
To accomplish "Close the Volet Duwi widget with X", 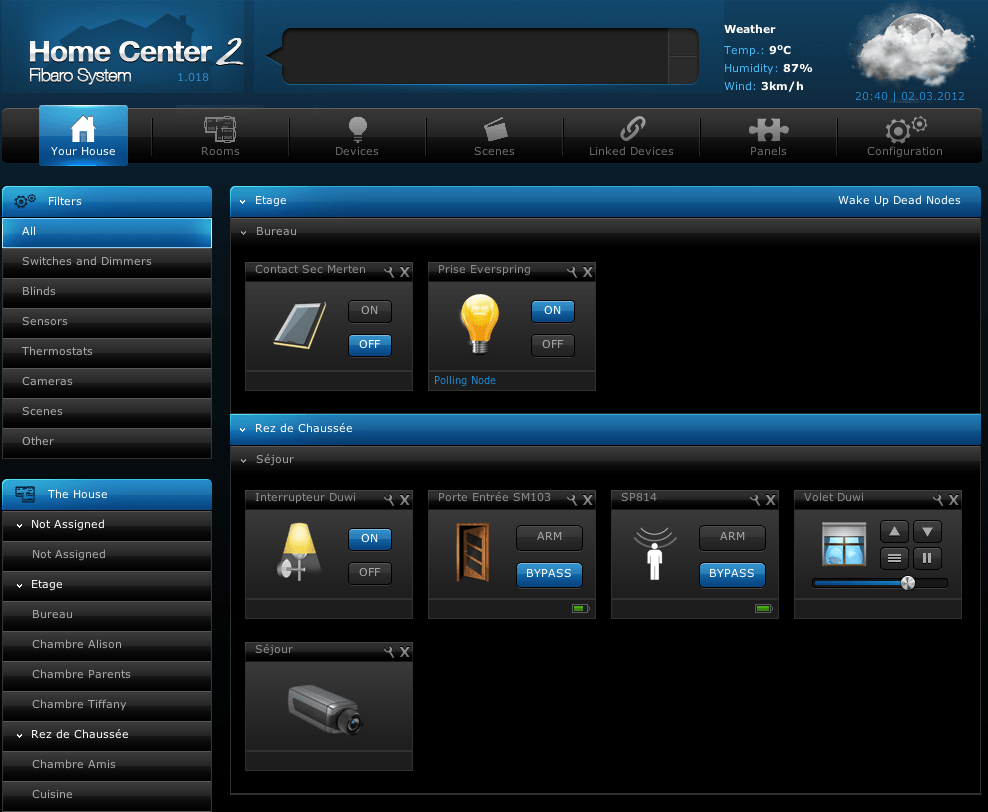I will point(953,500).
